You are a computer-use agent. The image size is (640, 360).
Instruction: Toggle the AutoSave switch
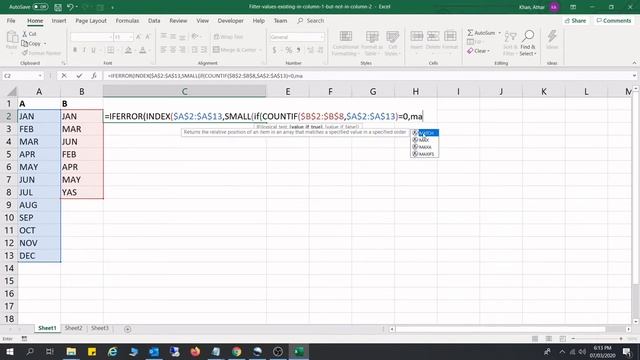pyautogui.click(x=40, y=7)
